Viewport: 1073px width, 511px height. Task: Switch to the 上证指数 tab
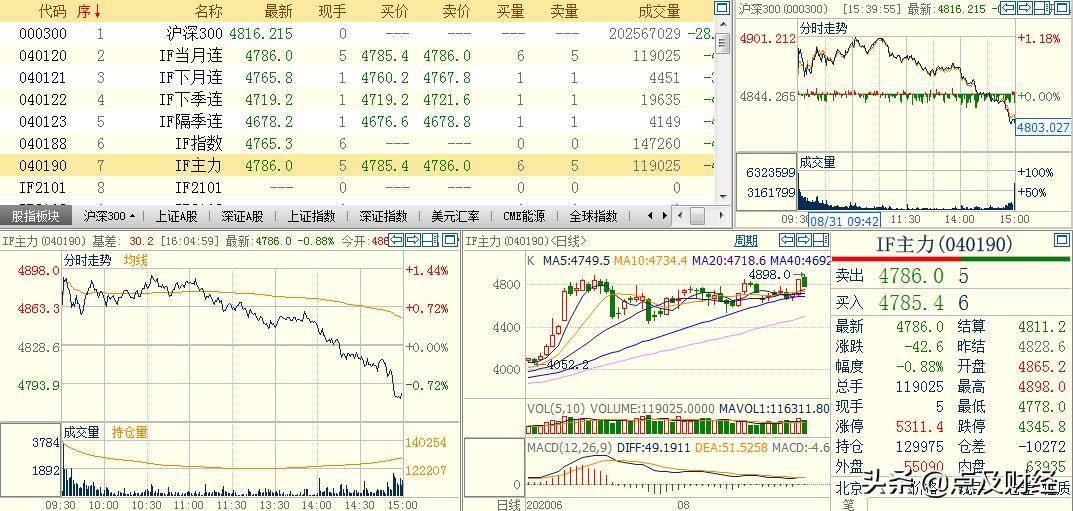coord(311,216)
